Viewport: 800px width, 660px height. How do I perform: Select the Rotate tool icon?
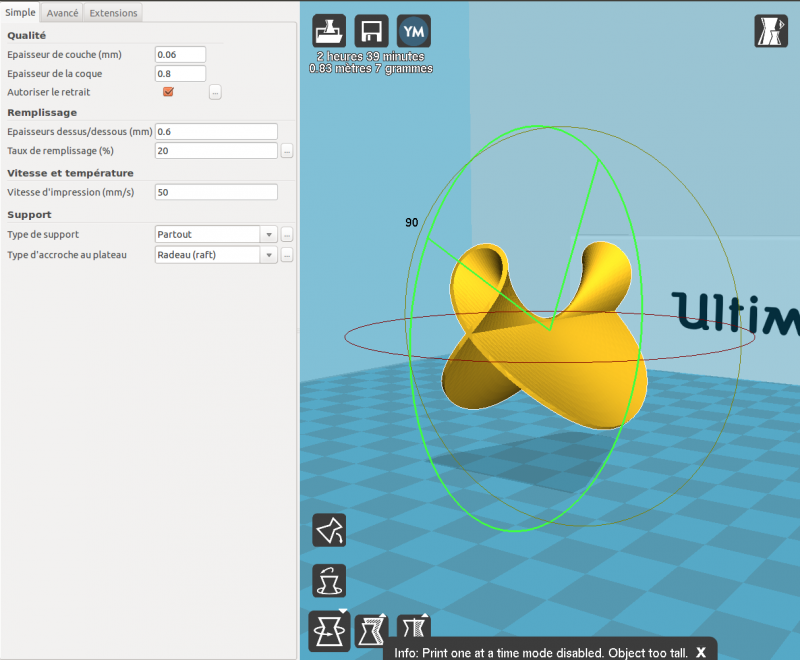click(329, 631)
